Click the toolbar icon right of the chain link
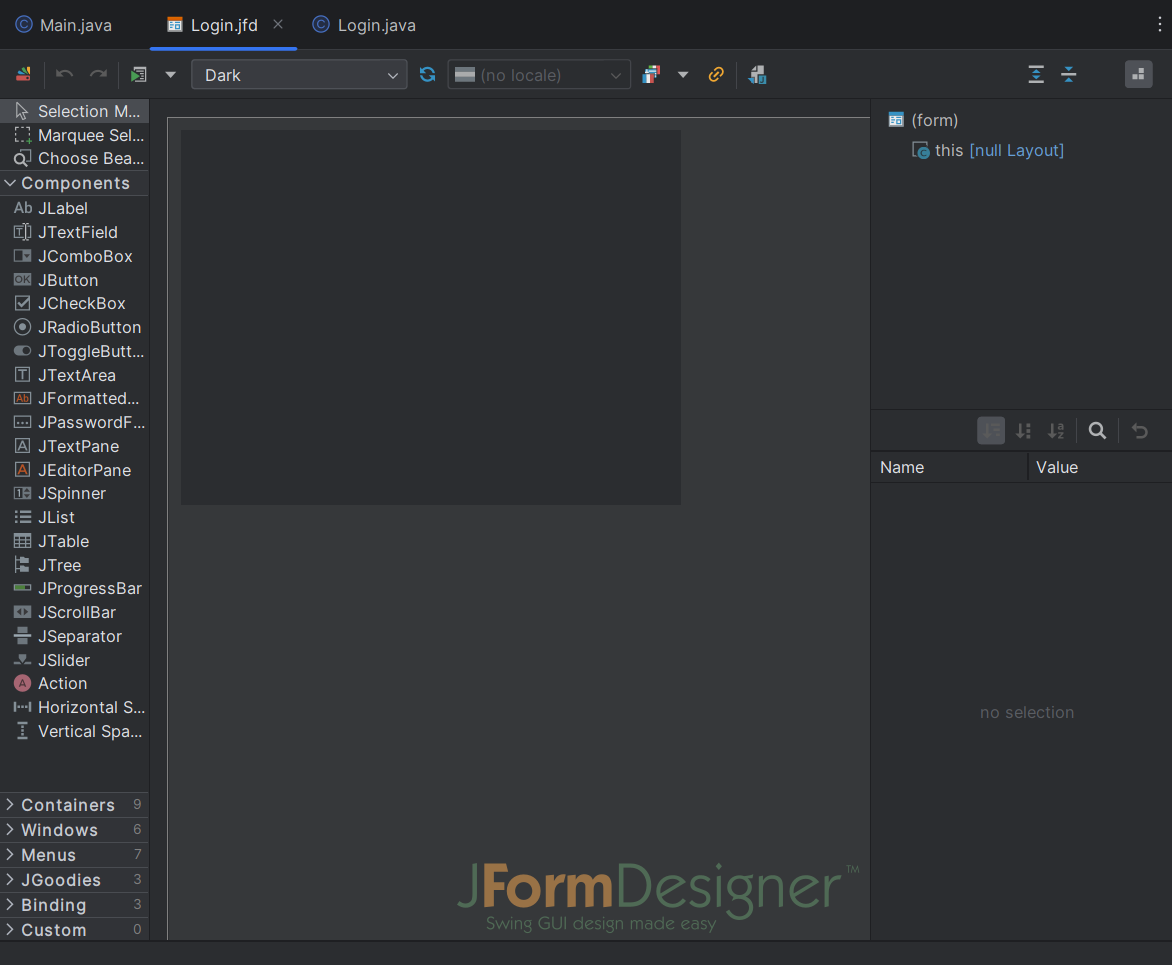Screen dimensions: 1172x965 (757, 74)
